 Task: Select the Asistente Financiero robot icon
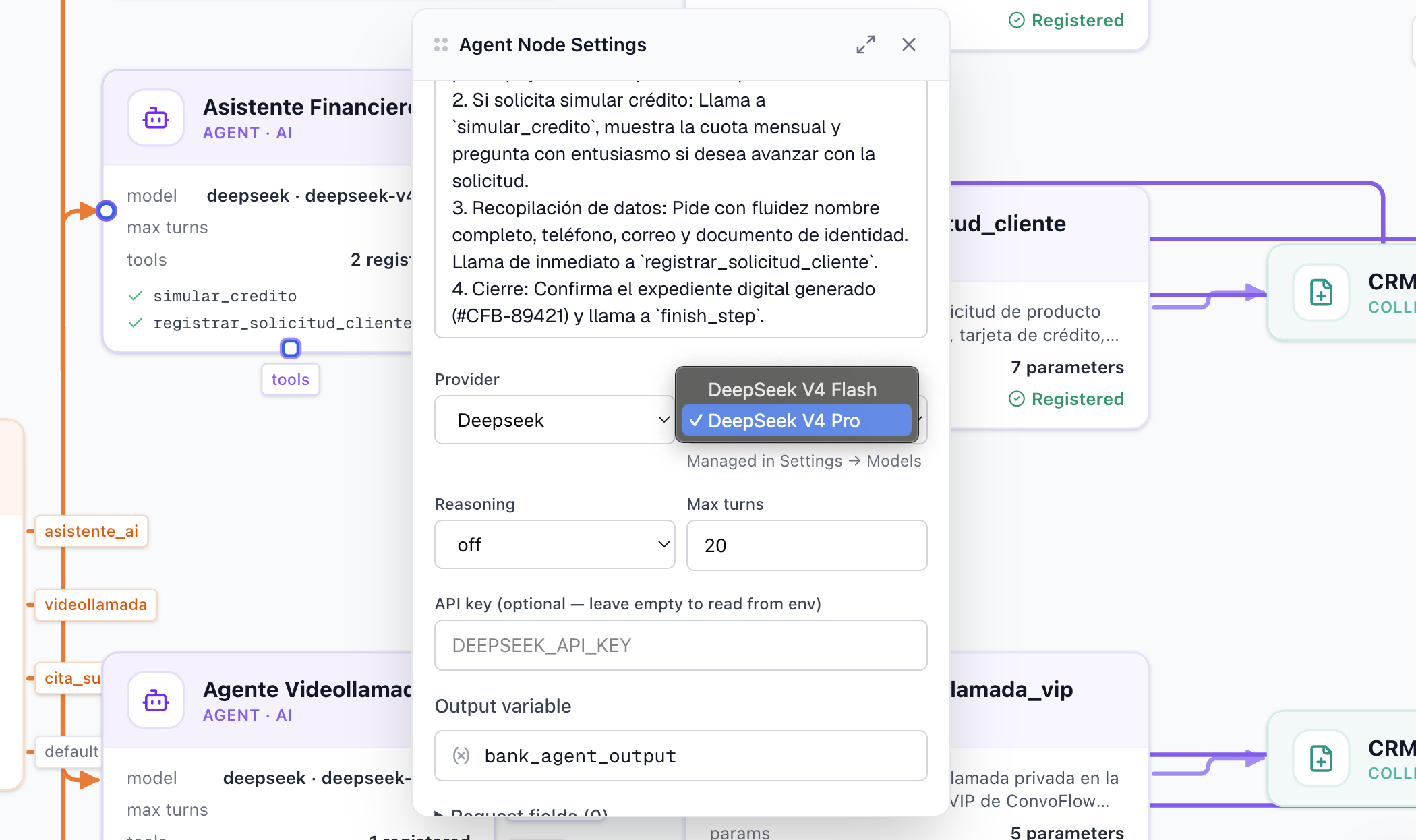[x=156, y=118]
